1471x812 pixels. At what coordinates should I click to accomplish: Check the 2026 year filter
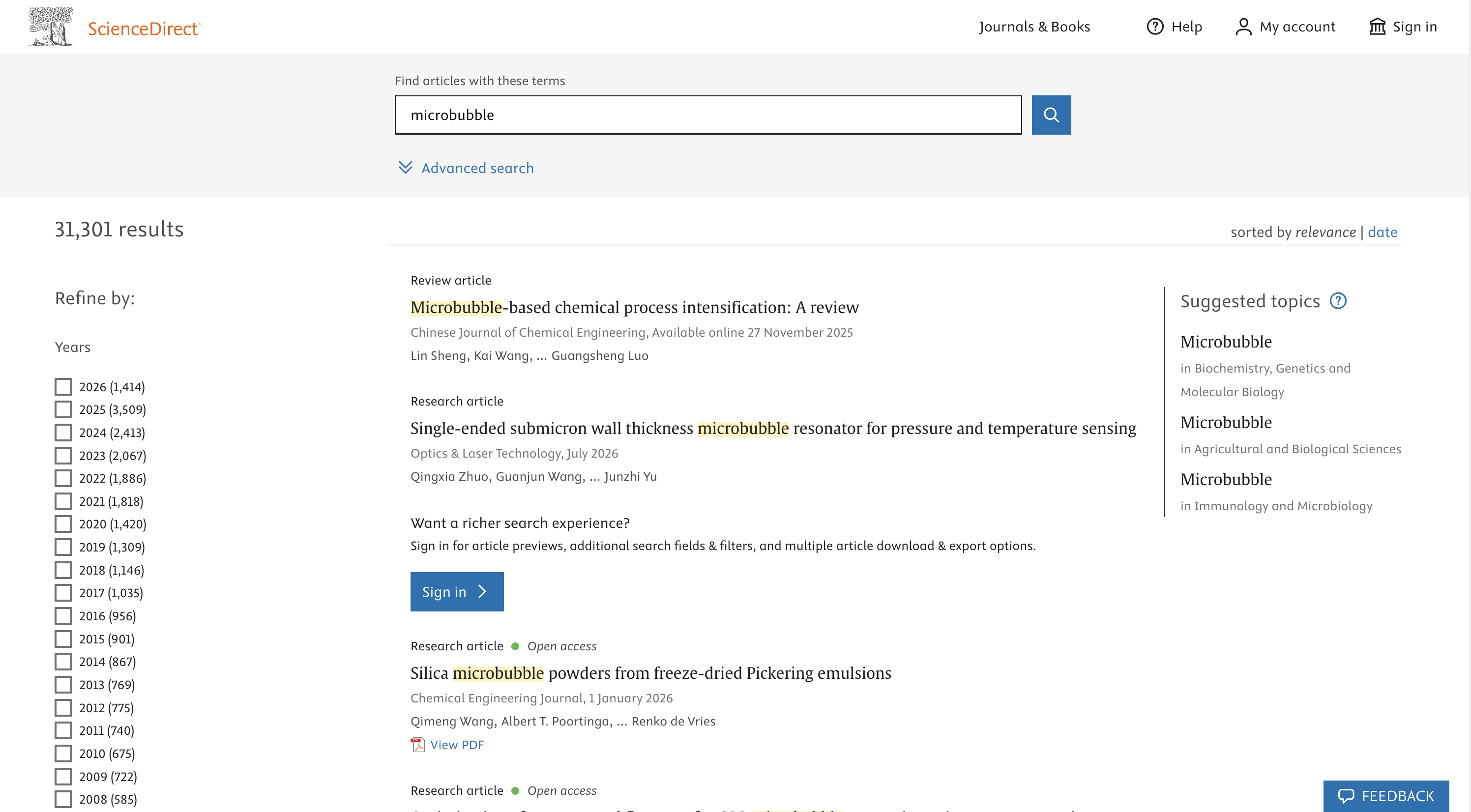click(x=63, y=387)
